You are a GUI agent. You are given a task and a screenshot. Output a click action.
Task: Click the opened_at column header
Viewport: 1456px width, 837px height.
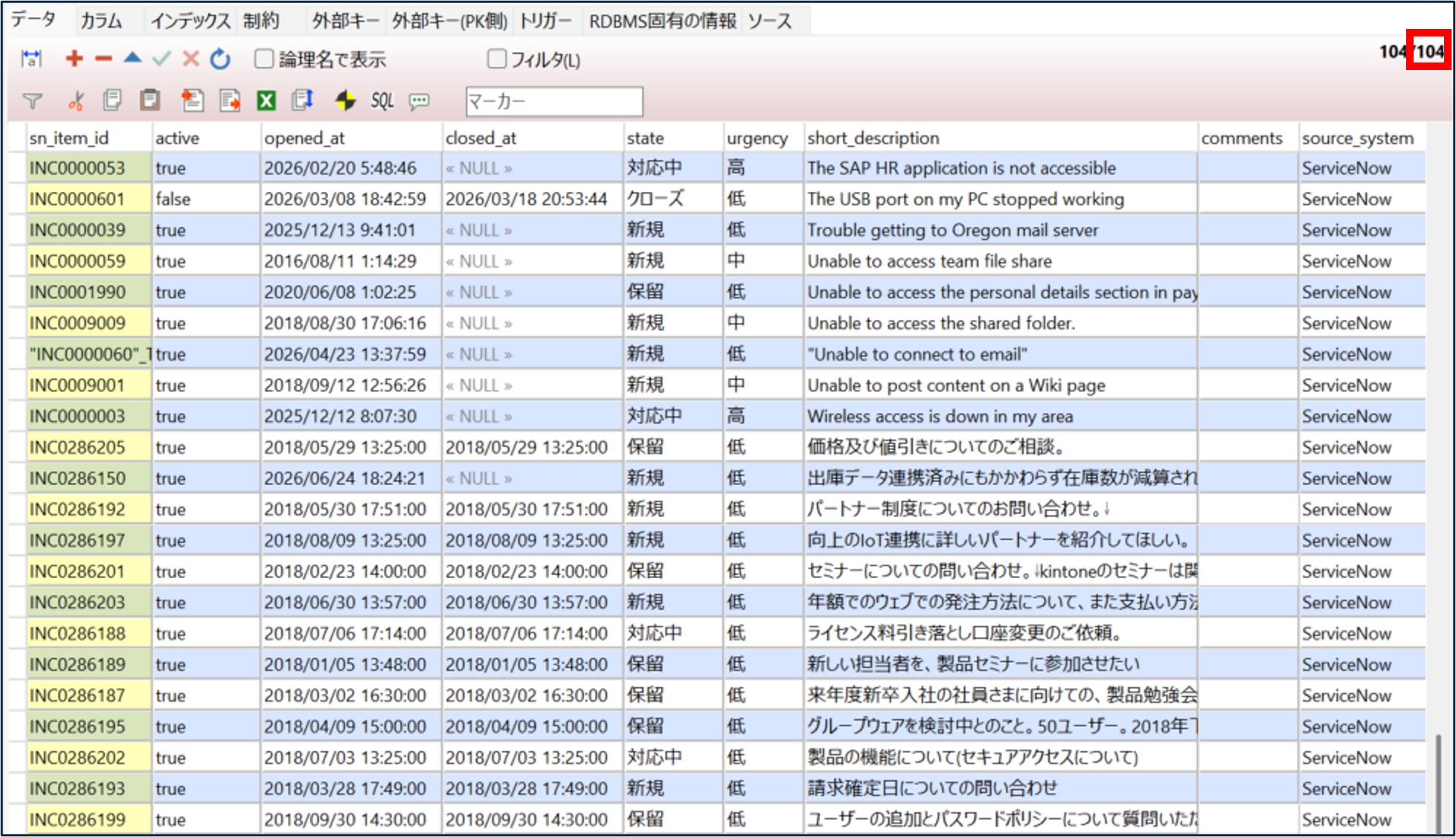[351, 138]
